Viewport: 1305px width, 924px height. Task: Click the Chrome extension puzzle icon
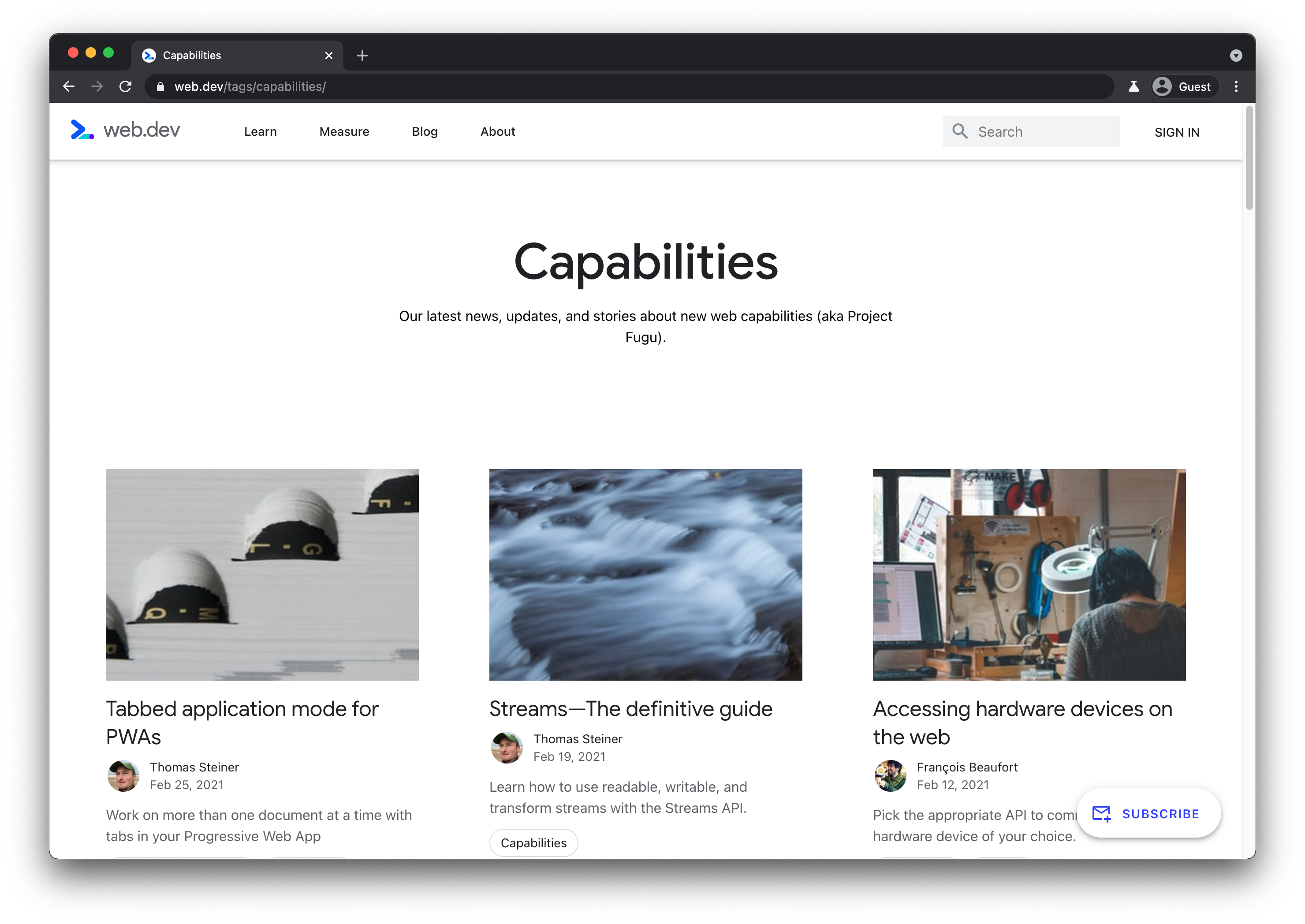coord(1133,86)
